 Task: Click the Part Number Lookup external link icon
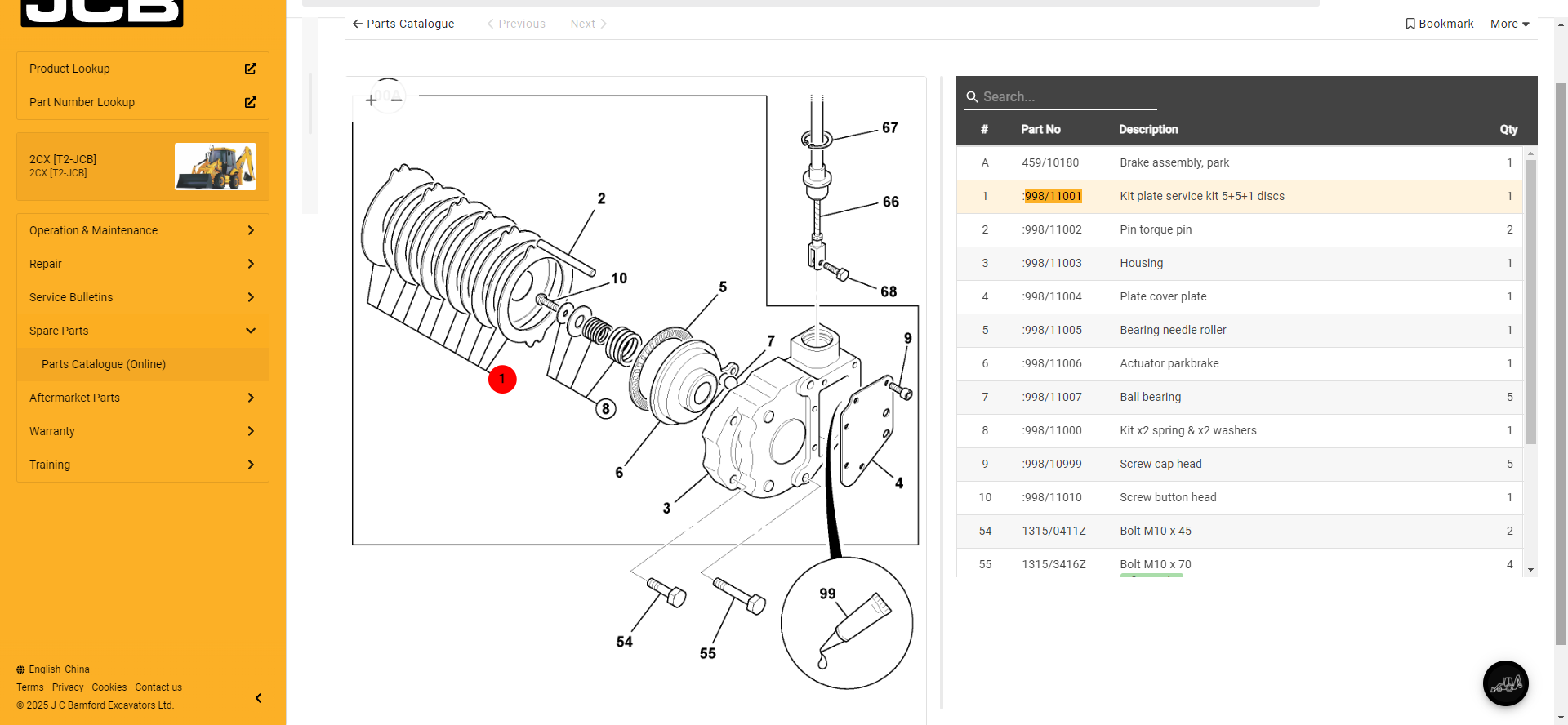[x=251, y=102]
